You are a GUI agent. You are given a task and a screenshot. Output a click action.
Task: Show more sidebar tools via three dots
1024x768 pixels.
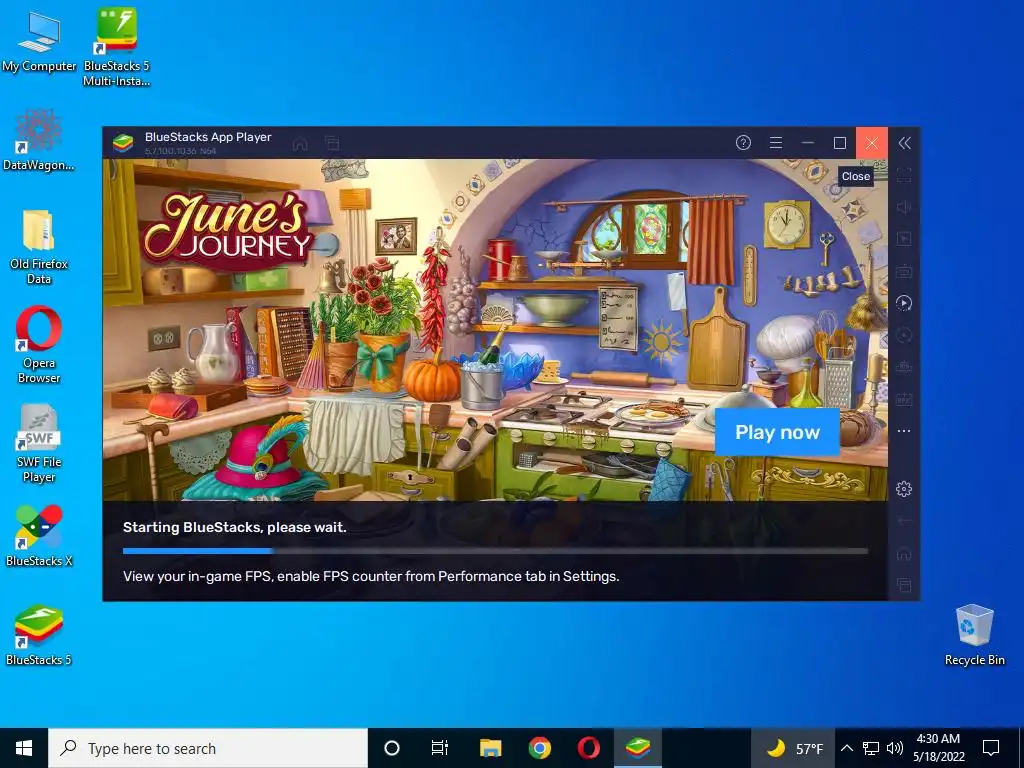[904, 431]
